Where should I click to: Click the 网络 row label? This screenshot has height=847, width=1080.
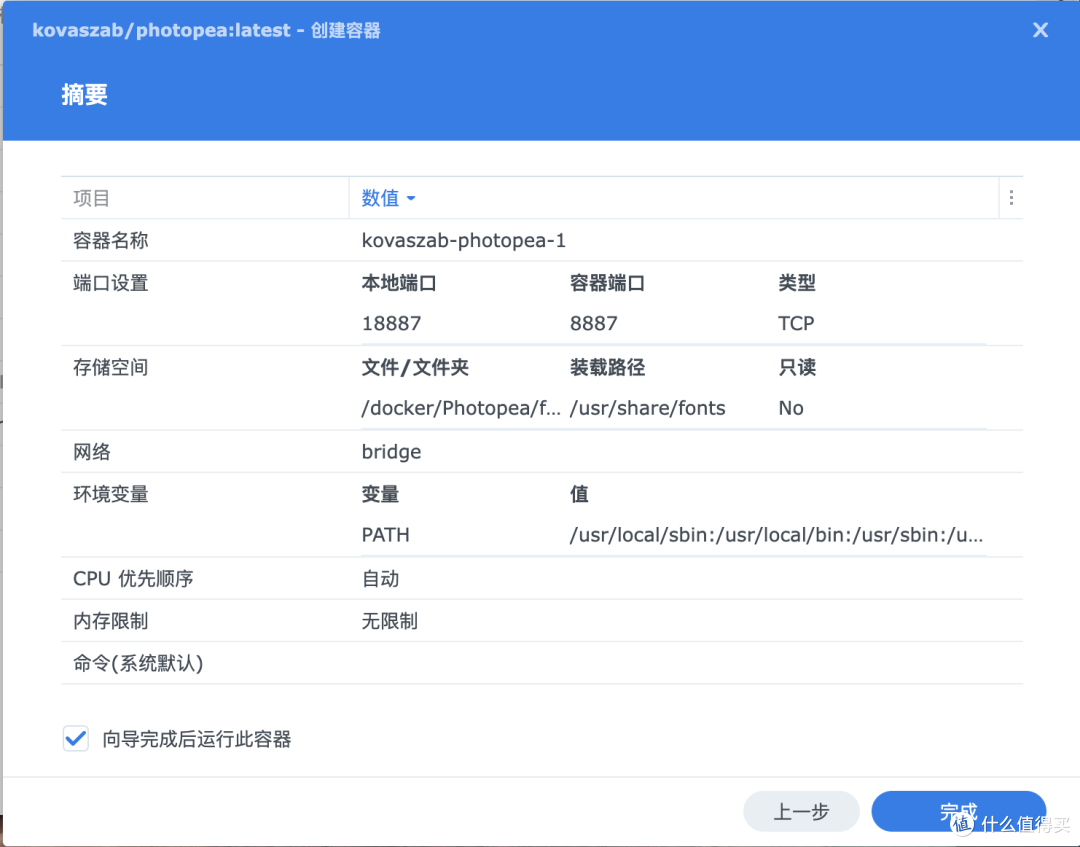coord(92,452)
